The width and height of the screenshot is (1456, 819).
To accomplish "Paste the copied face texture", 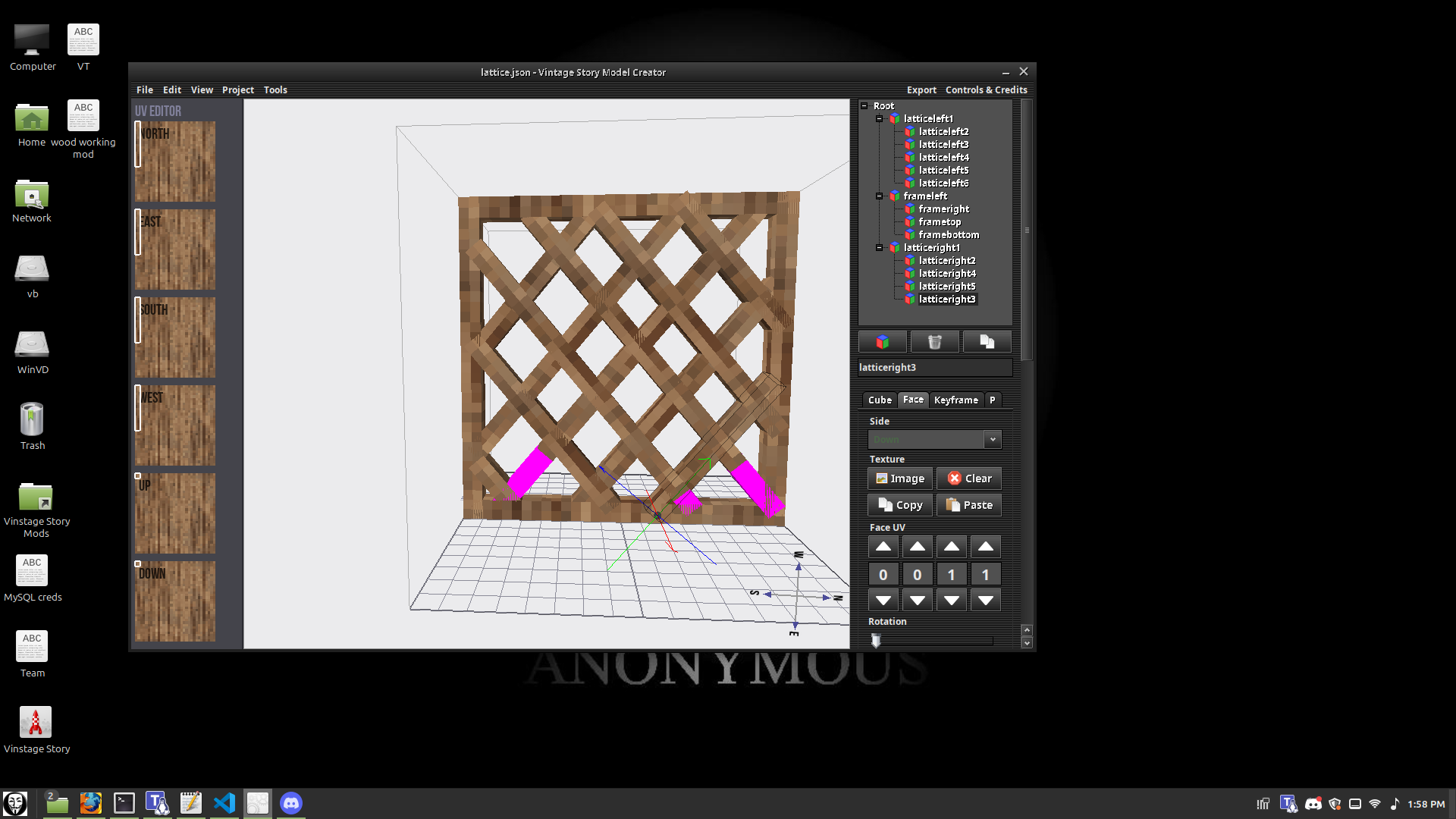I will 969,505.
